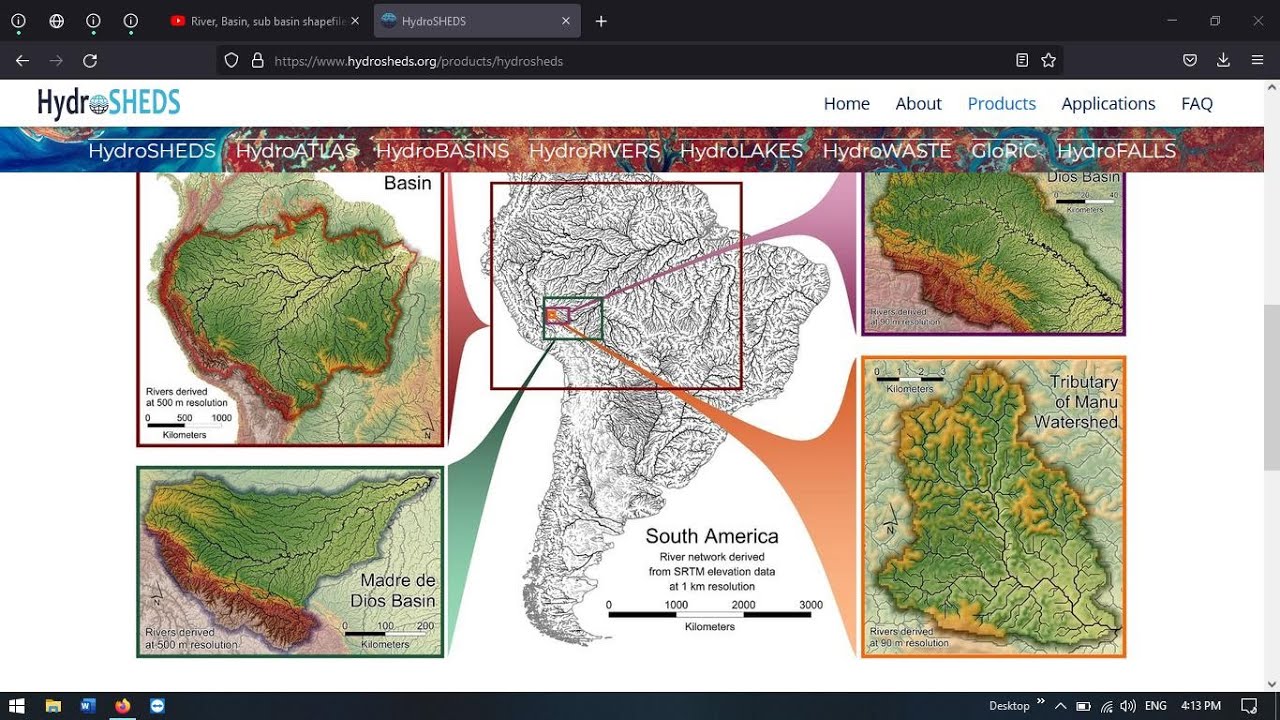Select the HydroSHEDS browser tab
The height and width of the screenshot is (720, 1280).
coord(477,21)
